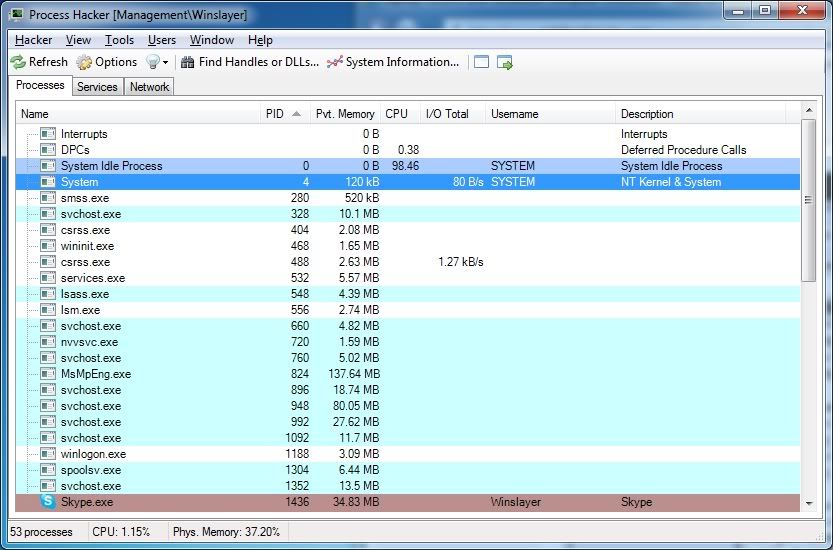This screenshot has width=833, height=550.
Task: Click the vertical scrollbar thumb
Action: 809,200
